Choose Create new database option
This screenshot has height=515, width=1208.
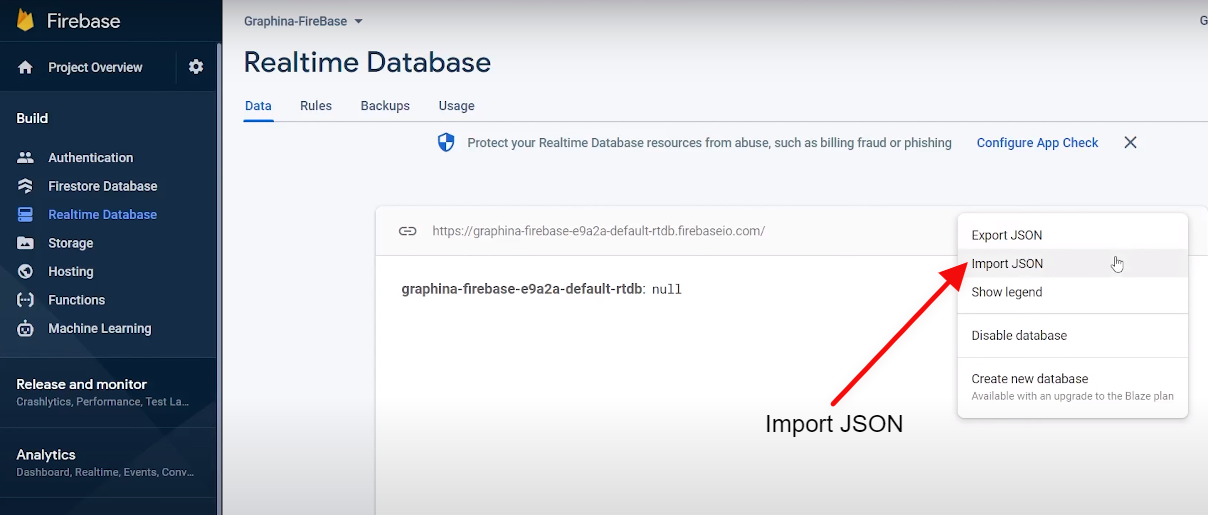pos(1072,387)
